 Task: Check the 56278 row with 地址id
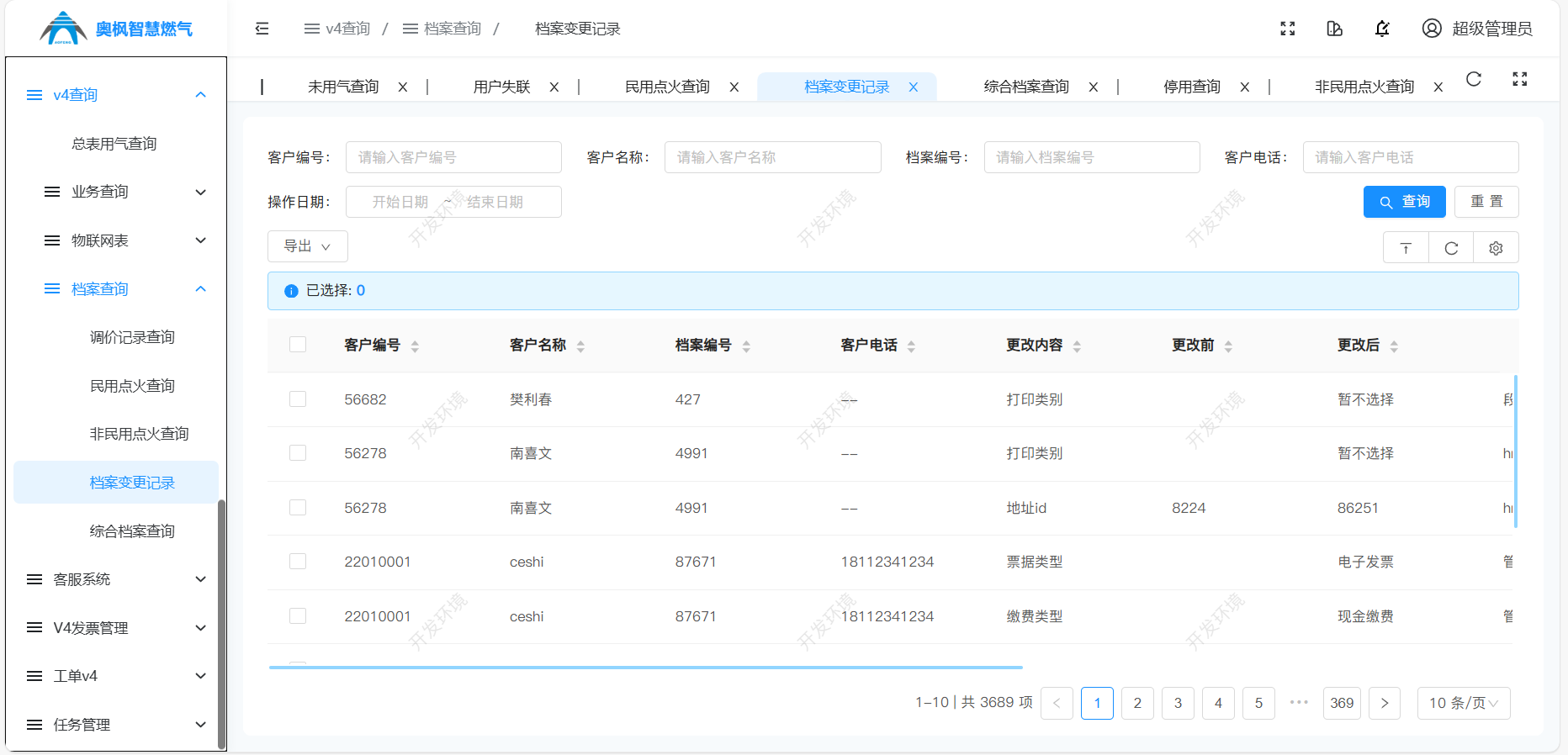coord(298,508)
